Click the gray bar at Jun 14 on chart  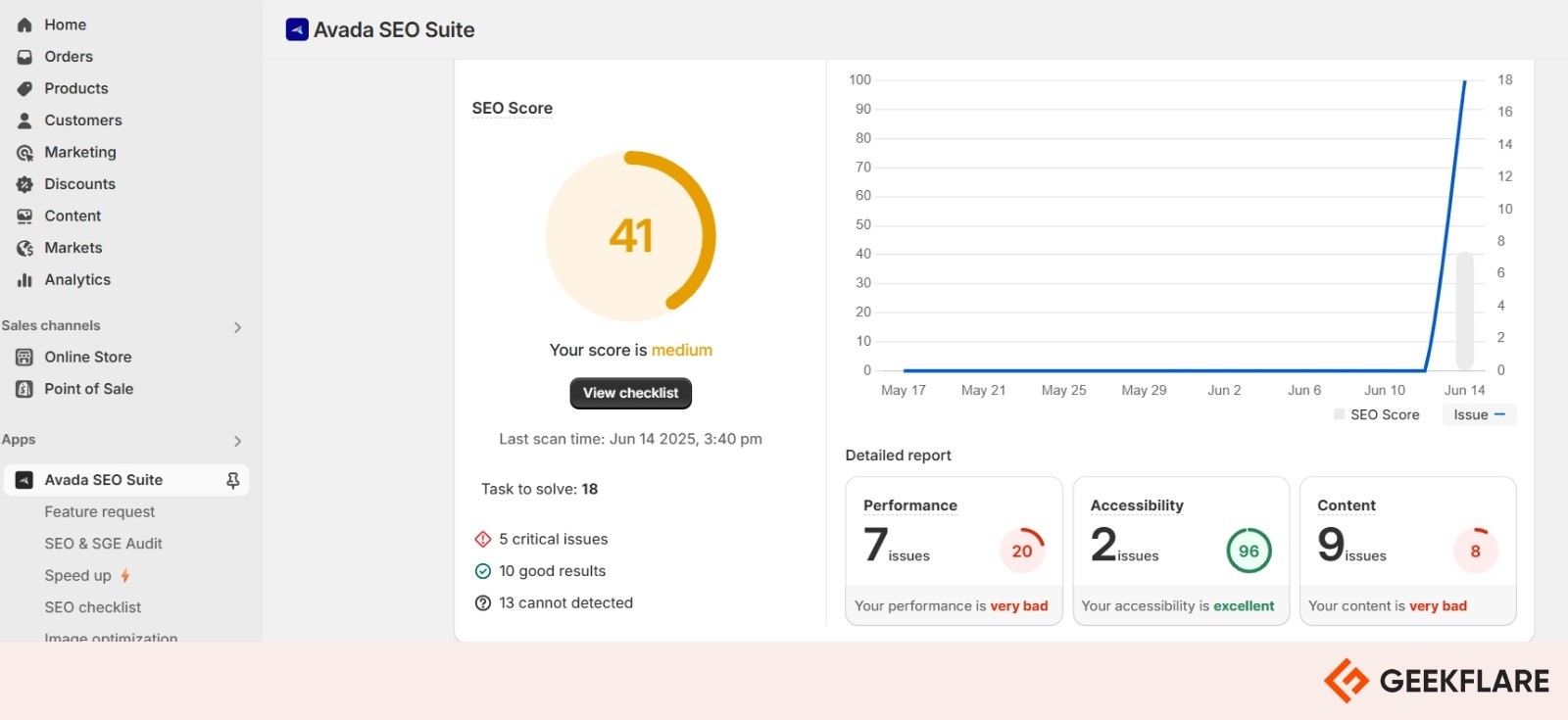1465,312
